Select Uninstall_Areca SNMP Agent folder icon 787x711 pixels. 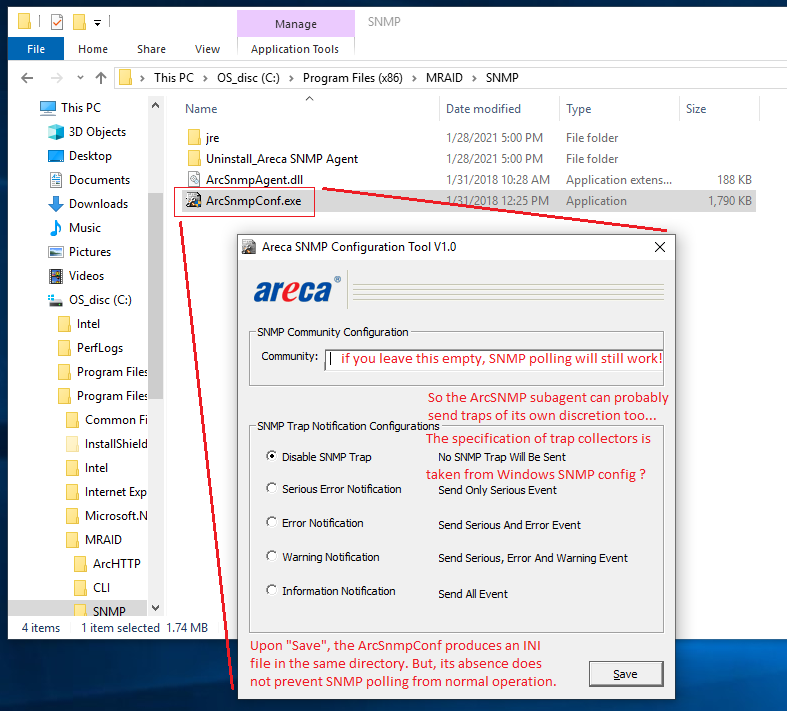[194, 159]
